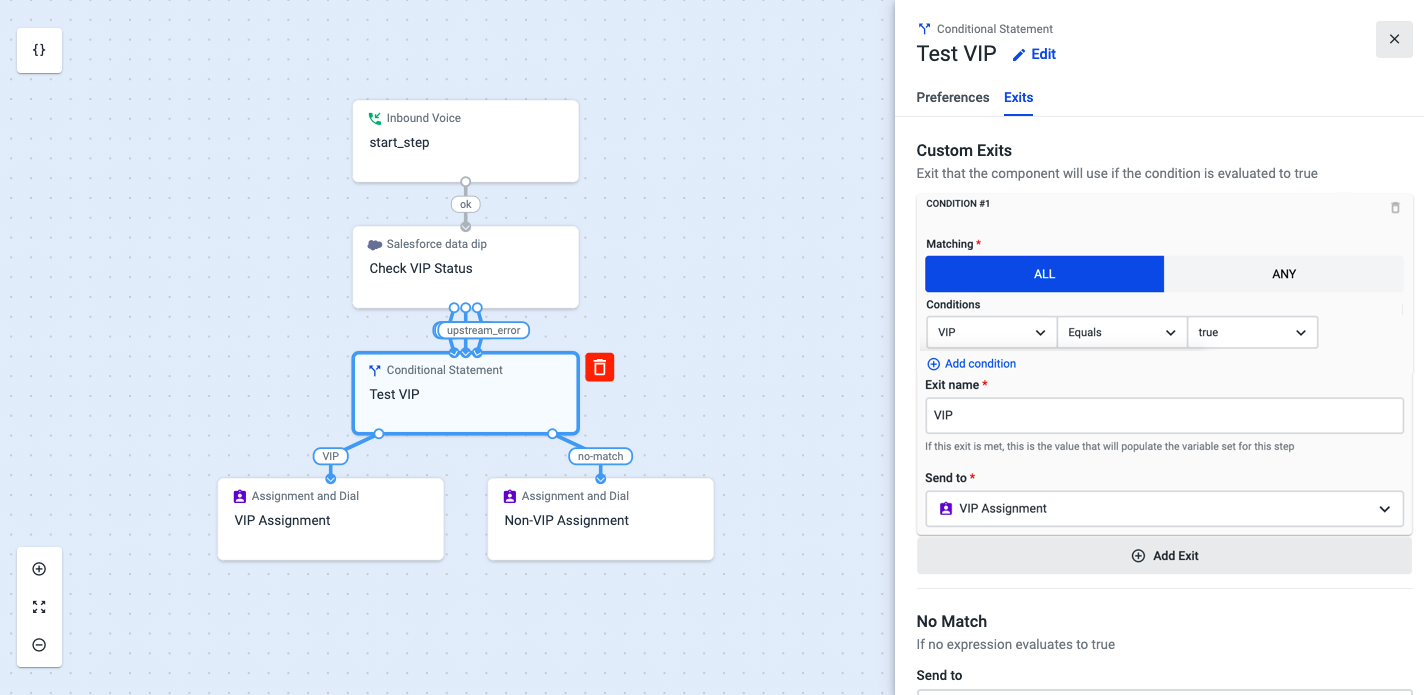Open the Send to VIP Assignment dropdown
The image size is (1424, 695).
click(x=1164, y=508)
